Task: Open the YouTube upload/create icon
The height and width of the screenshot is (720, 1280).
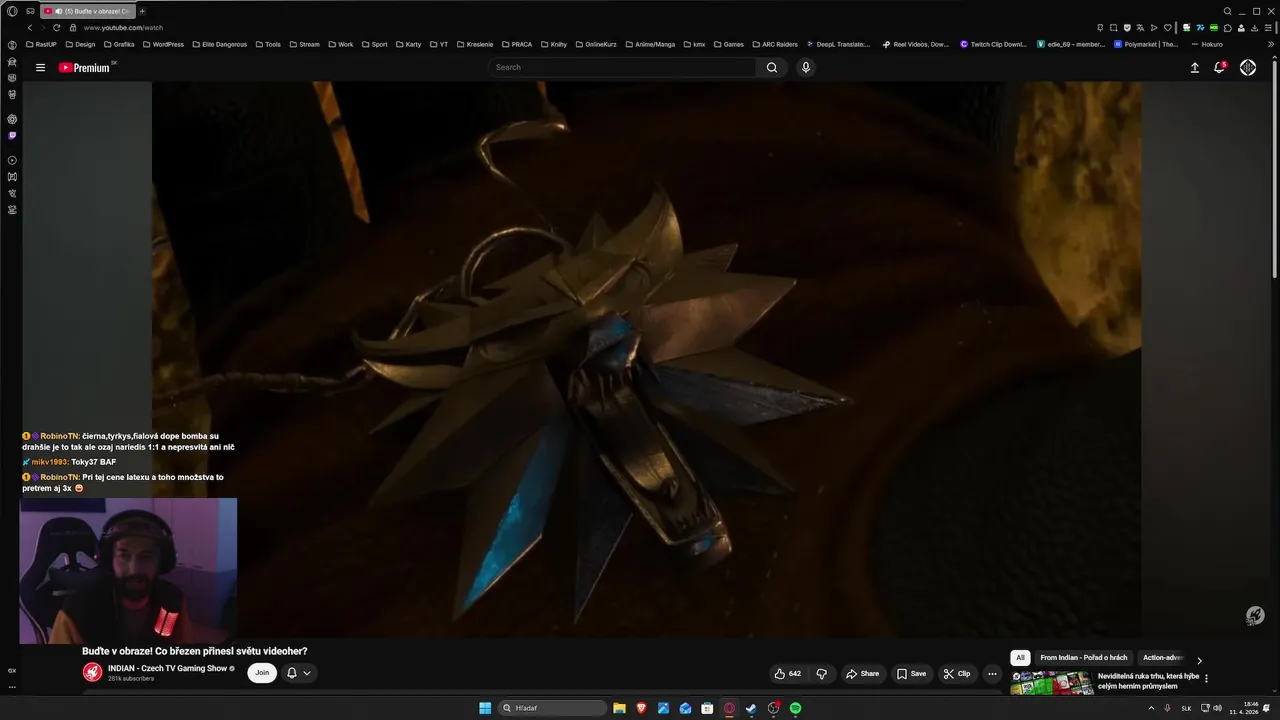Action: pyautogui.click(x=1194, y=67)
